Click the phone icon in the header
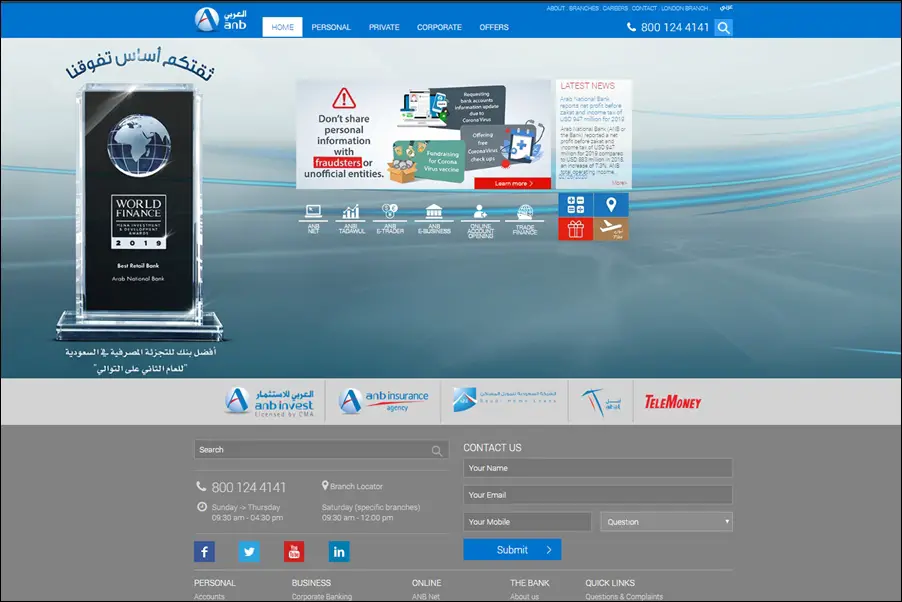The width and height of the screenshot is (902, 602). pos(631,27)
